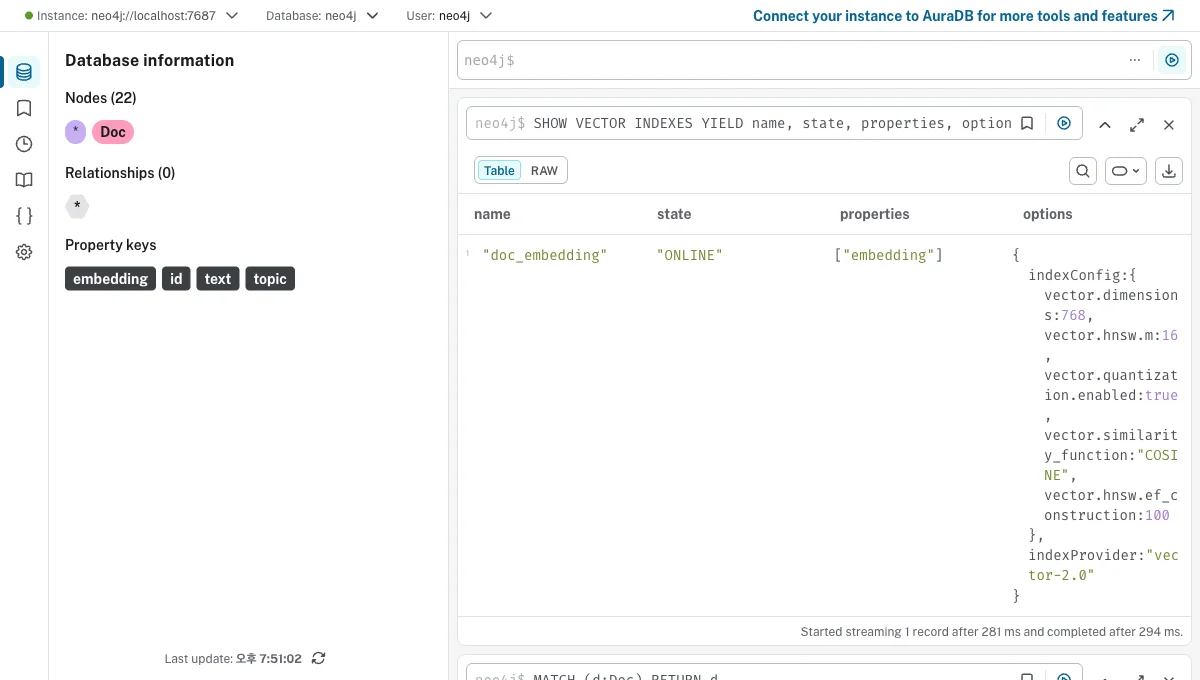Select the all-nodes asterisk label

tap(76, 132)
